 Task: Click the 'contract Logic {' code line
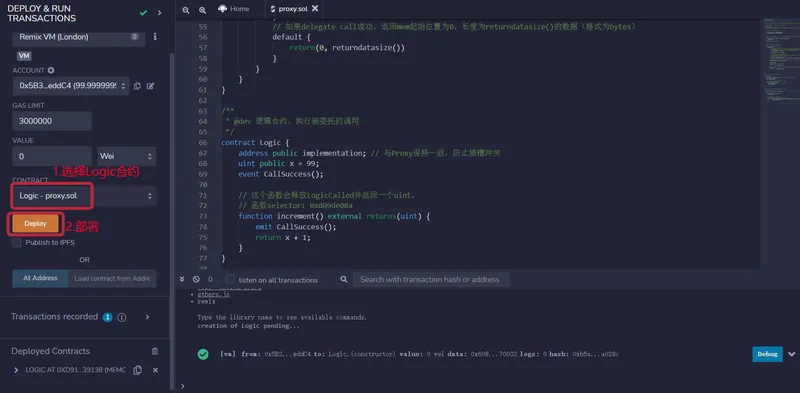(255, 143)
